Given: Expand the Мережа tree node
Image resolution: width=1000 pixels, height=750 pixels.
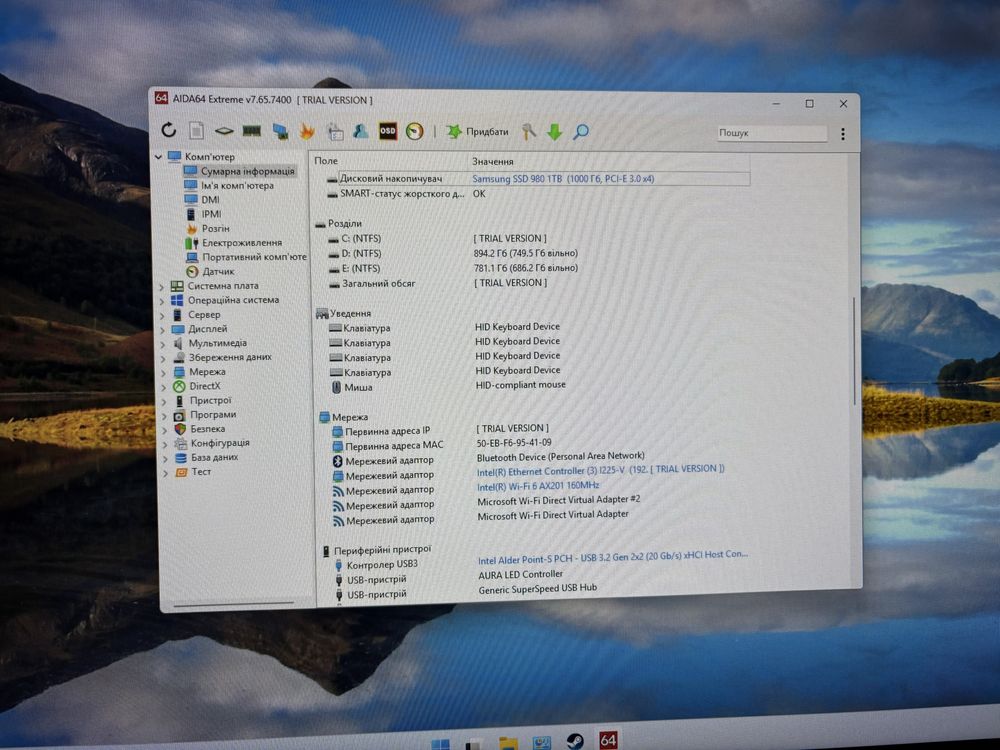Looking at the screenshot, I should tap(164, 373).
